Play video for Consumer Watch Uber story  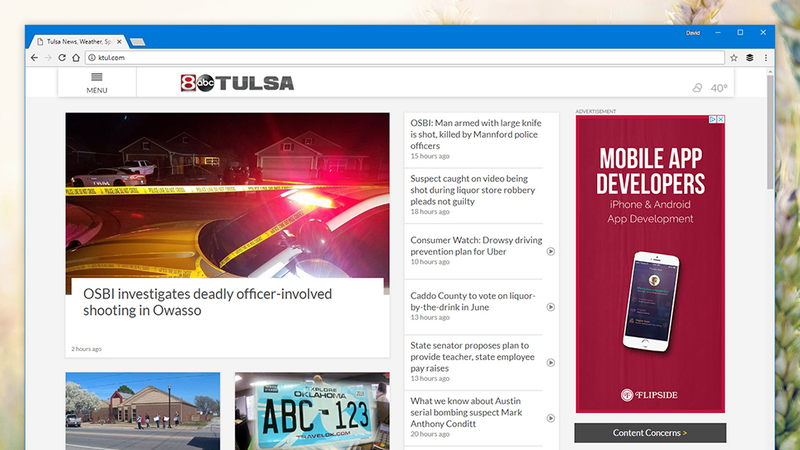pyautogui.click(x=551, y=252)
